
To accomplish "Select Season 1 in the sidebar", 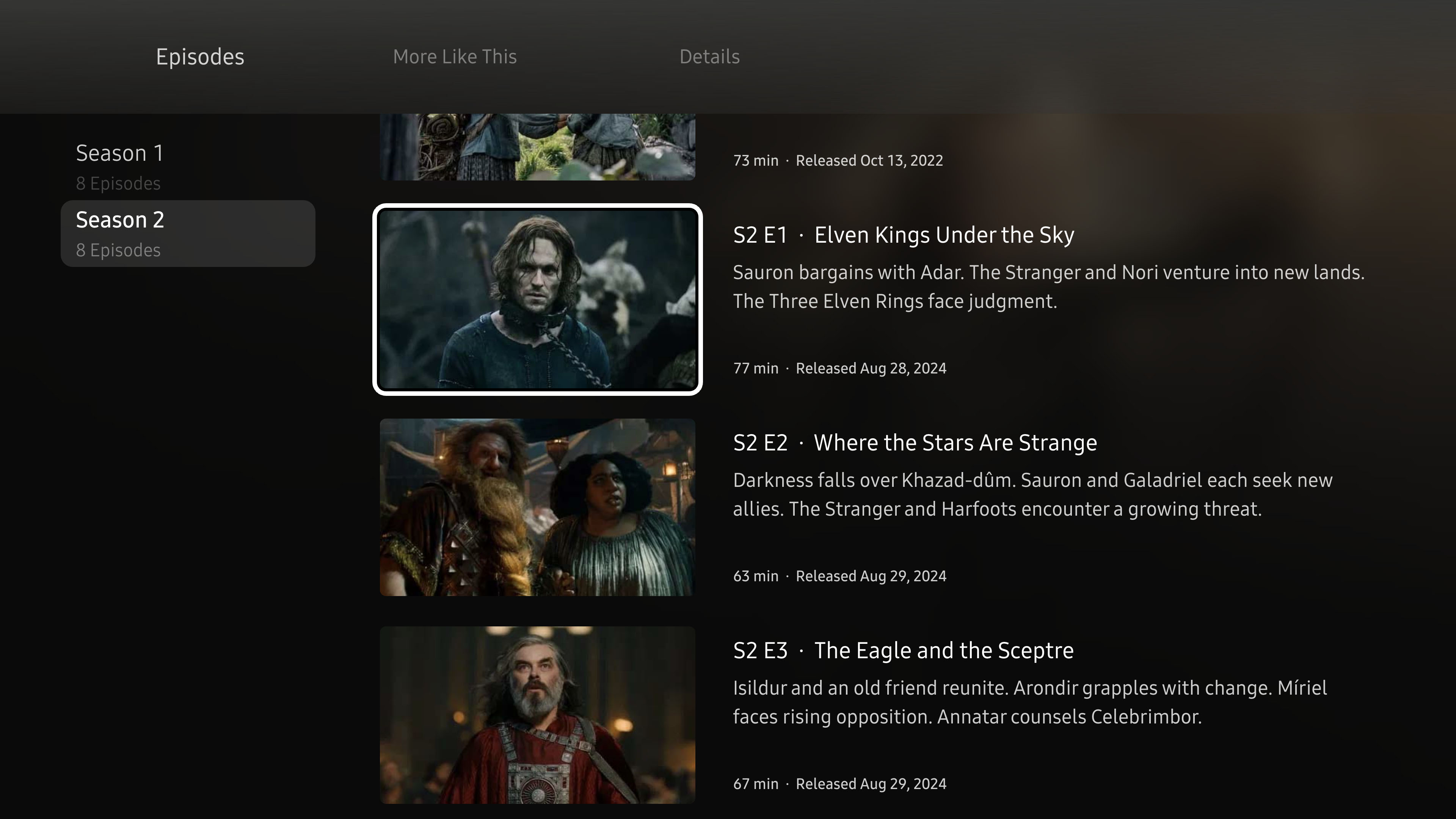I will 188,167.
